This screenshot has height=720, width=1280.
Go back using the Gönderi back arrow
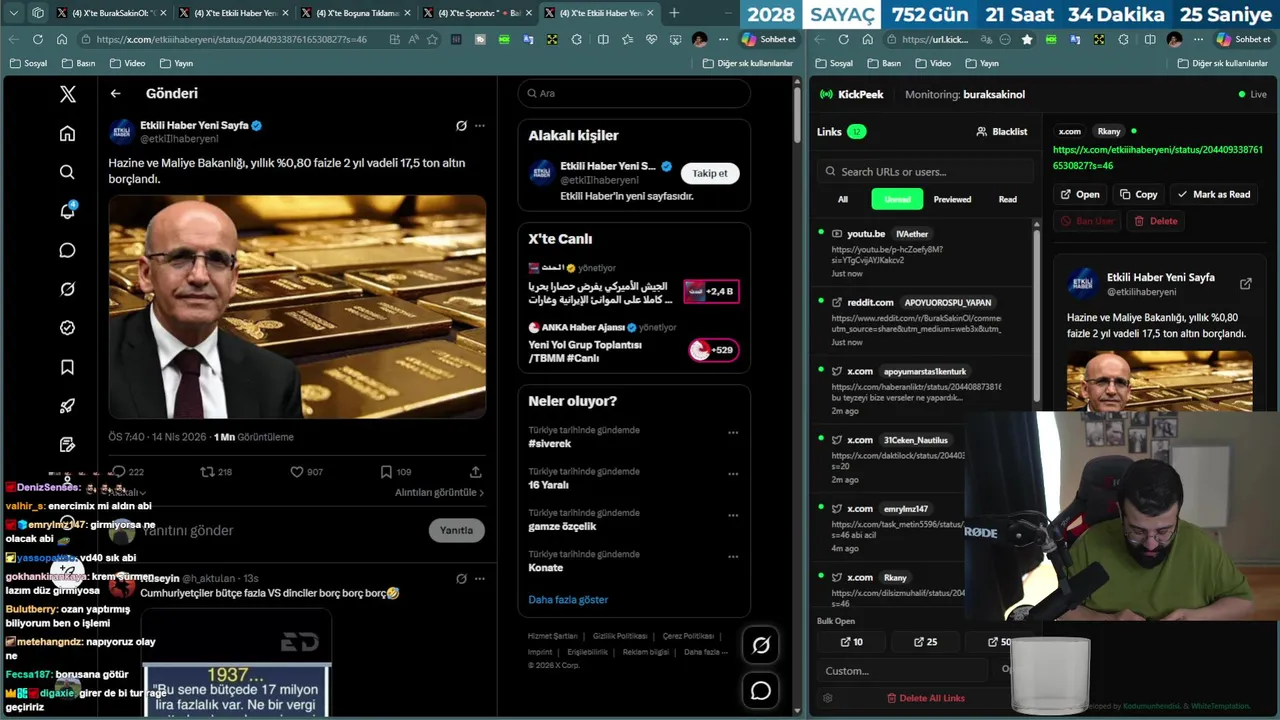click(116, 93)
